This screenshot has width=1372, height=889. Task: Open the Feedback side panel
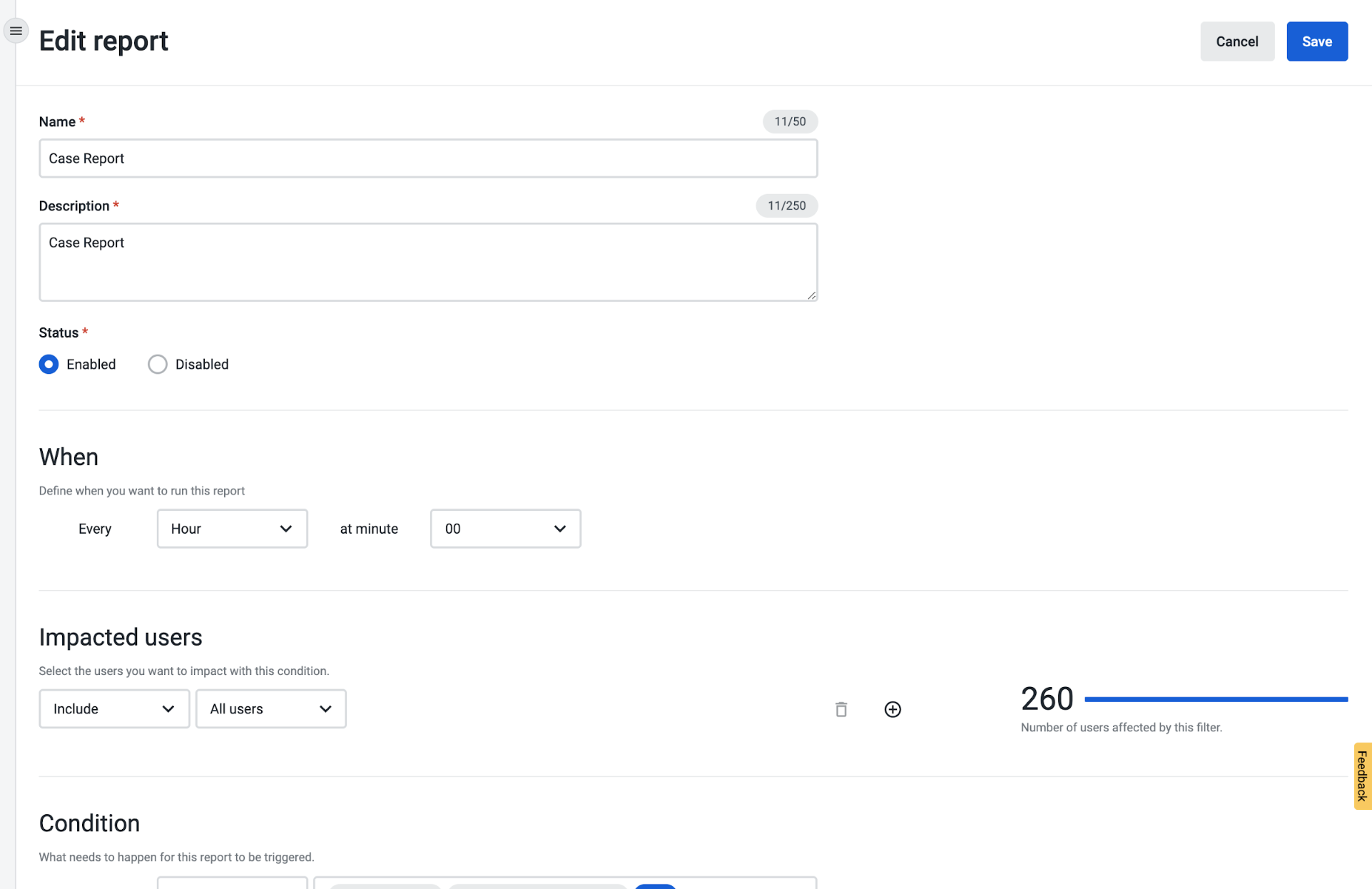tap(1363, 776)
